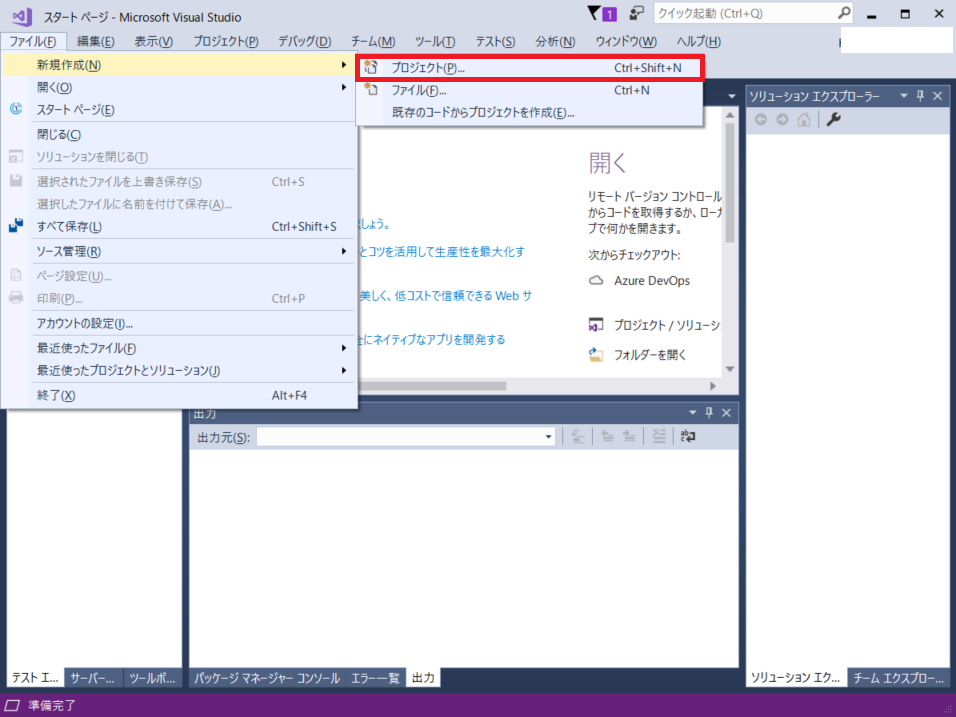Switch to パッケージ マネージャー コンソール tab
The width and height of the screenshot is (956, 717).
tap(267, 677)
